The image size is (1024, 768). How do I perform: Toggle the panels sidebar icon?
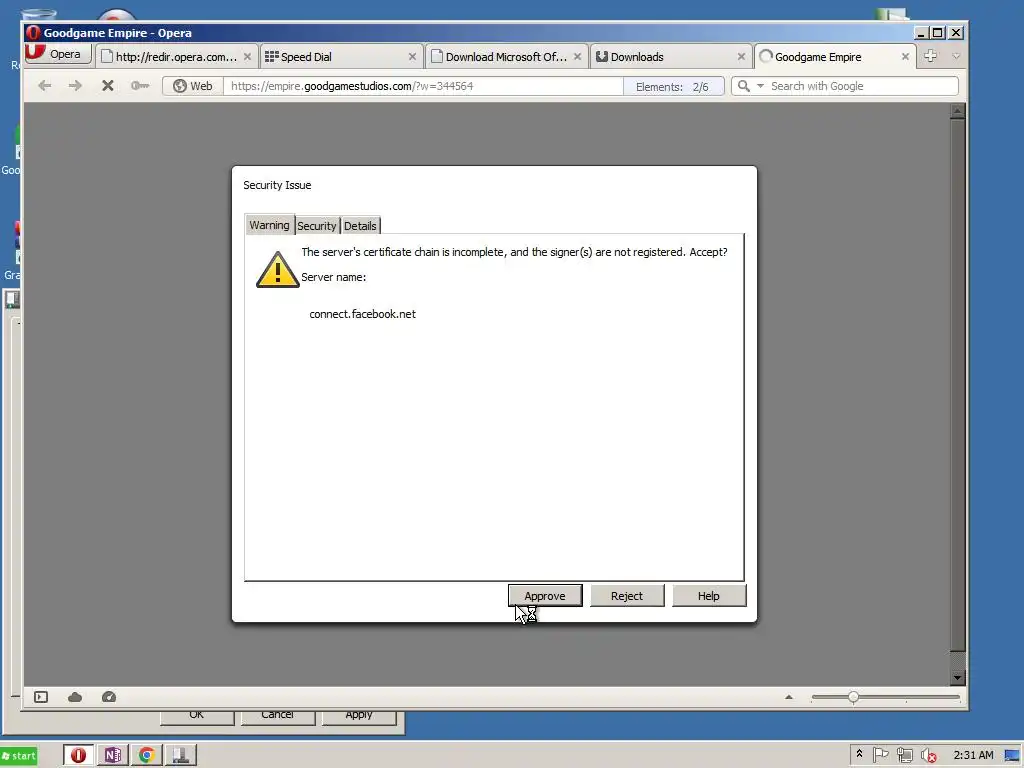click(41, 697)
